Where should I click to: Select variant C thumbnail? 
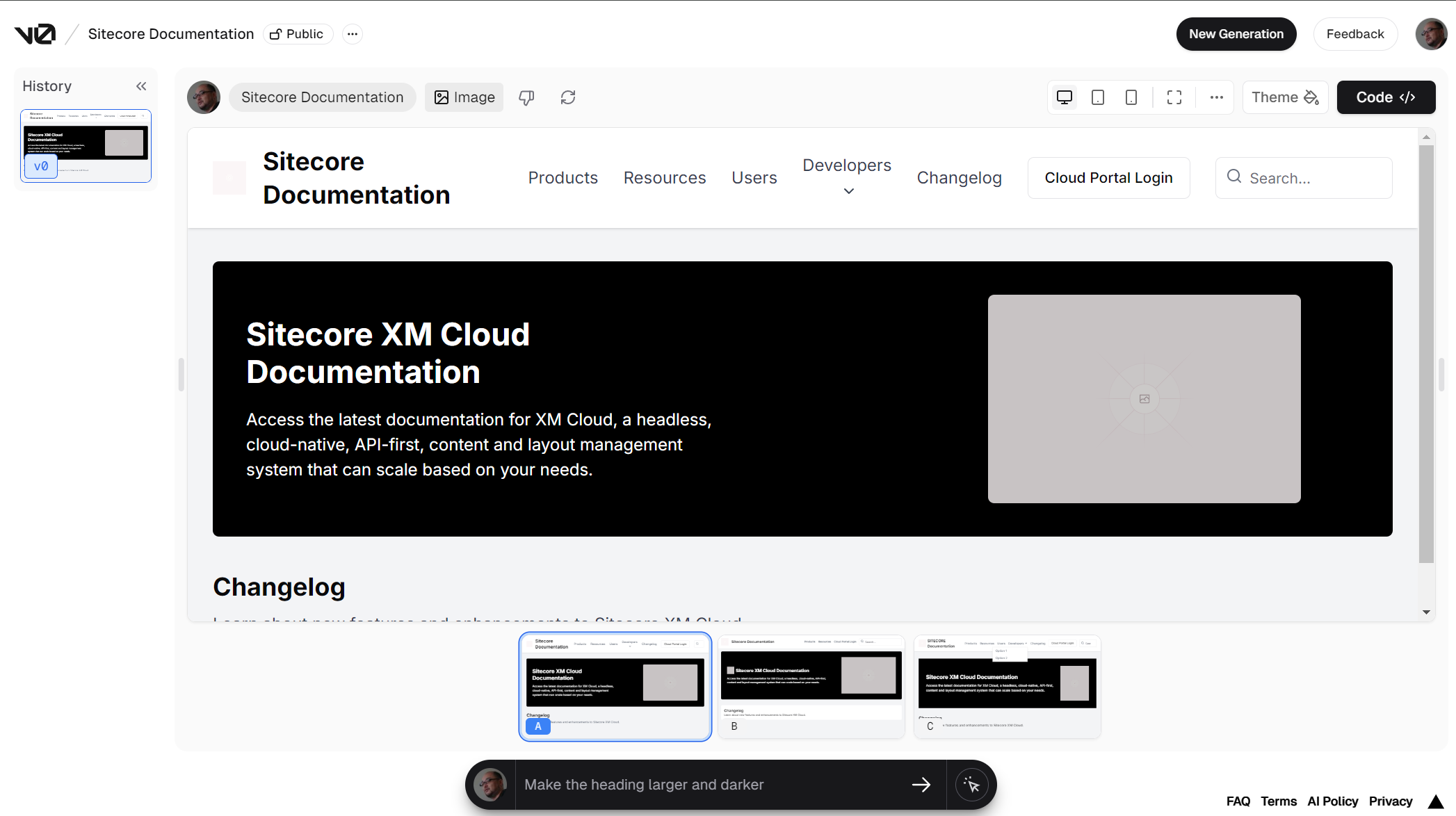point(1008,687)
